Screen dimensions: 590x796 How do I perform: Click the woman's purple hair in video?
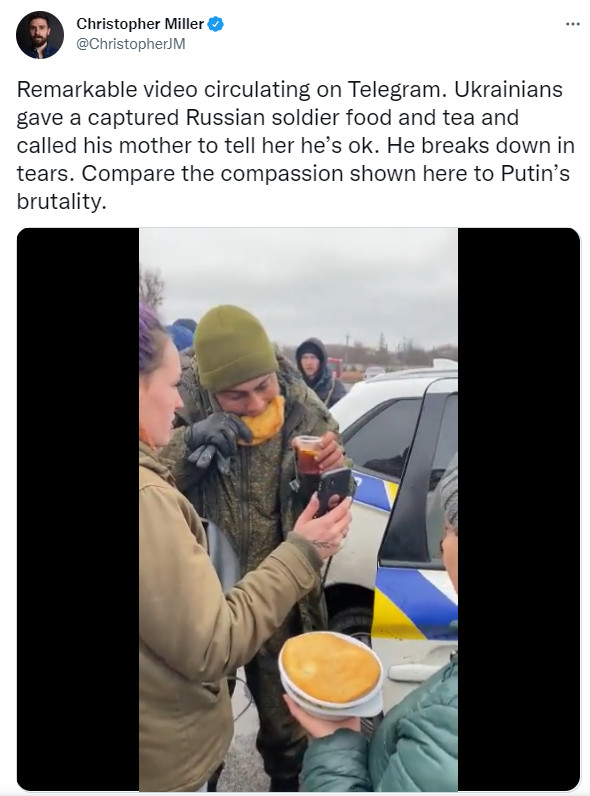[150, 340]
